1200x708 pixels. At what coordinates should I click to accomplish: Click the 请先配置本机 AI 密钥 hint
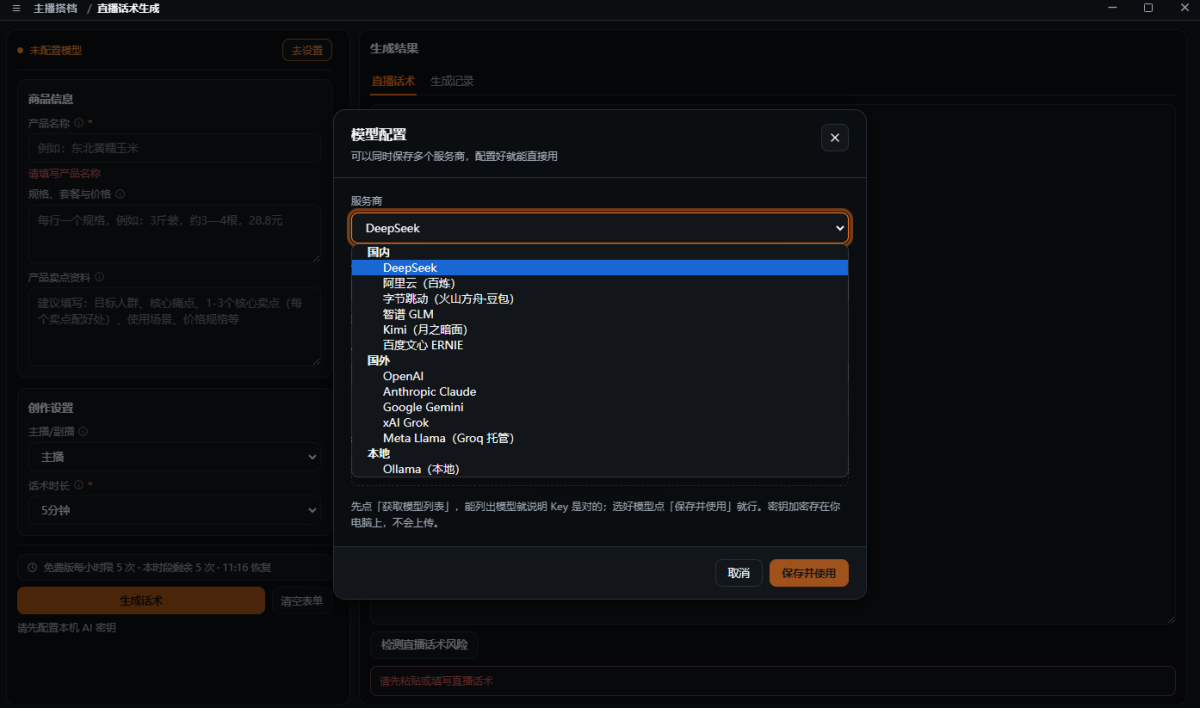67,628
